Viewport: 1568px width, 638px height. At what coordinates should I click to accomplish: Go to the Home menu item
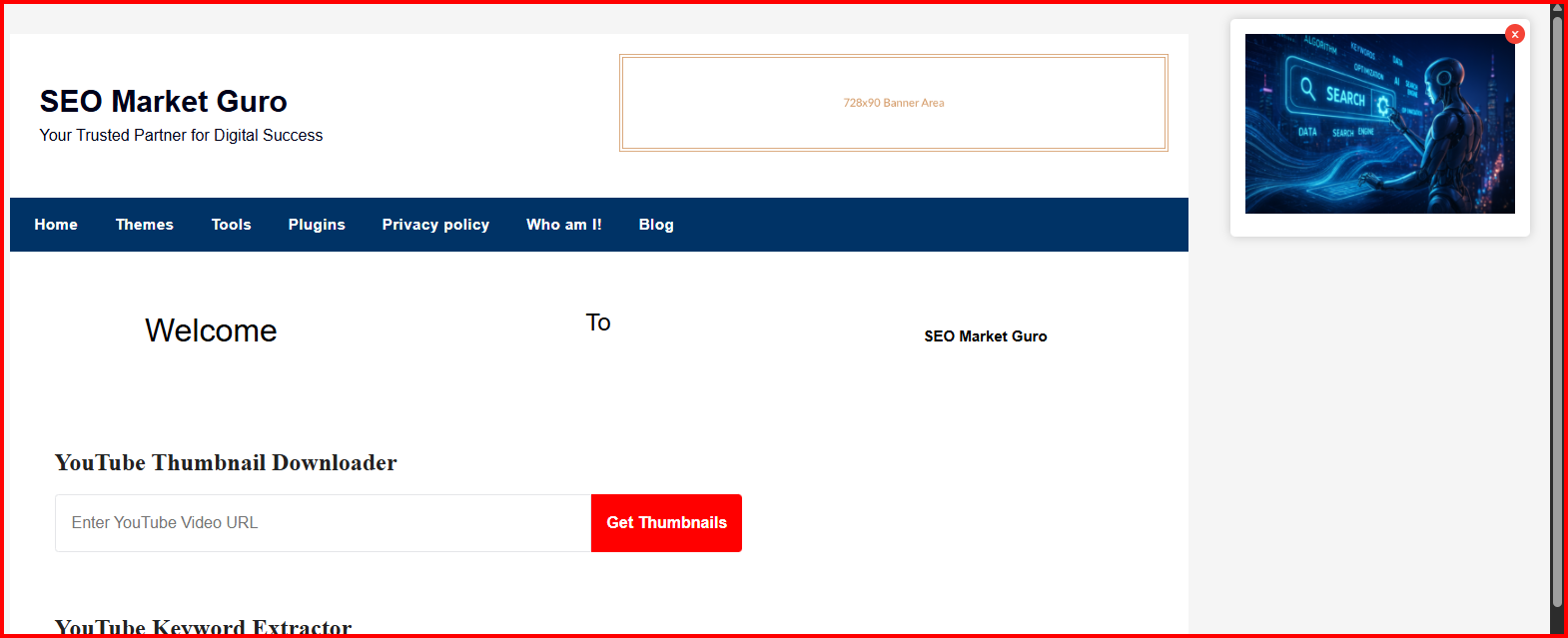[x=56, y=225]
